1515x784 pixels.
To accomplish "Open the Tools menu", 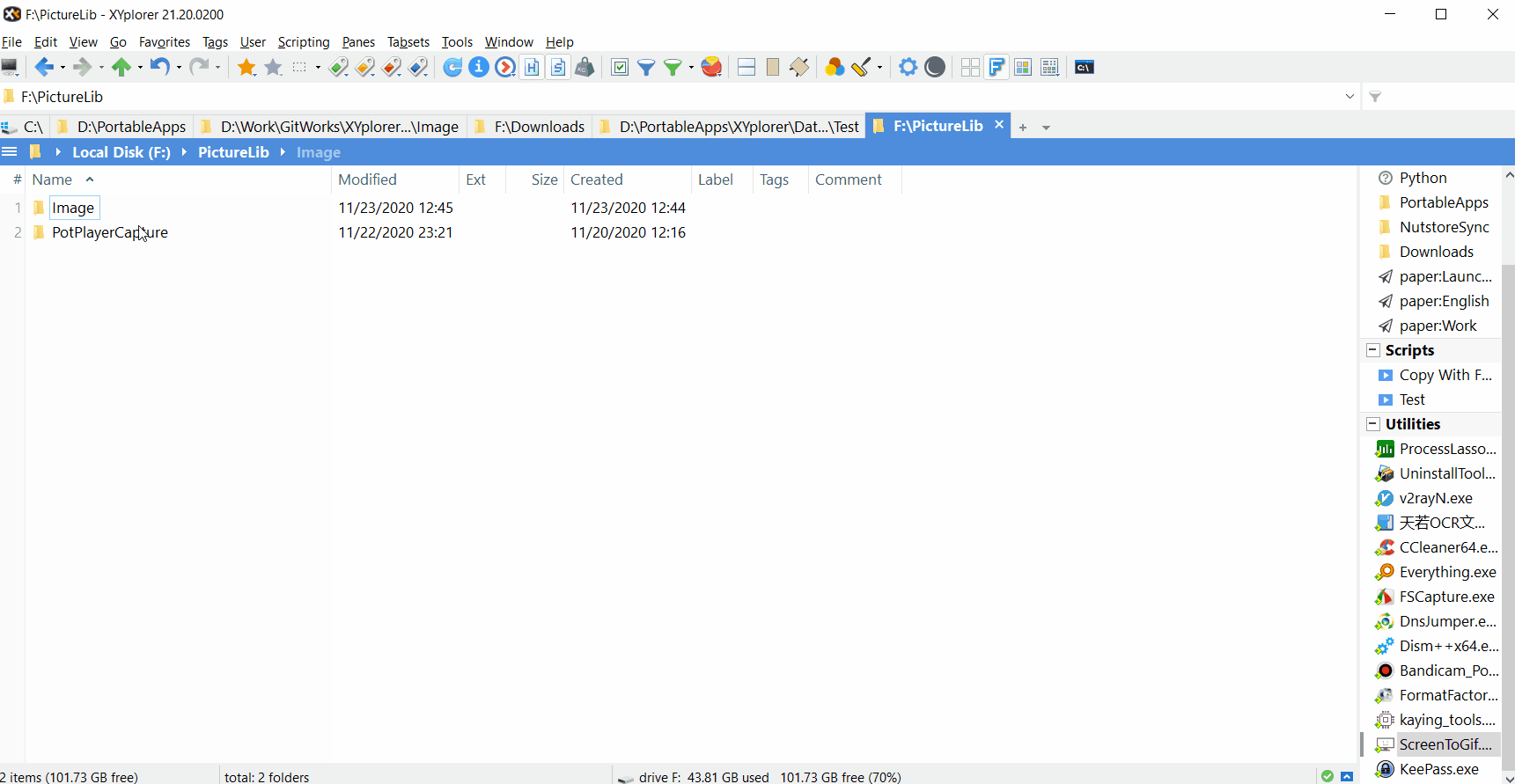I will point(457,42).
